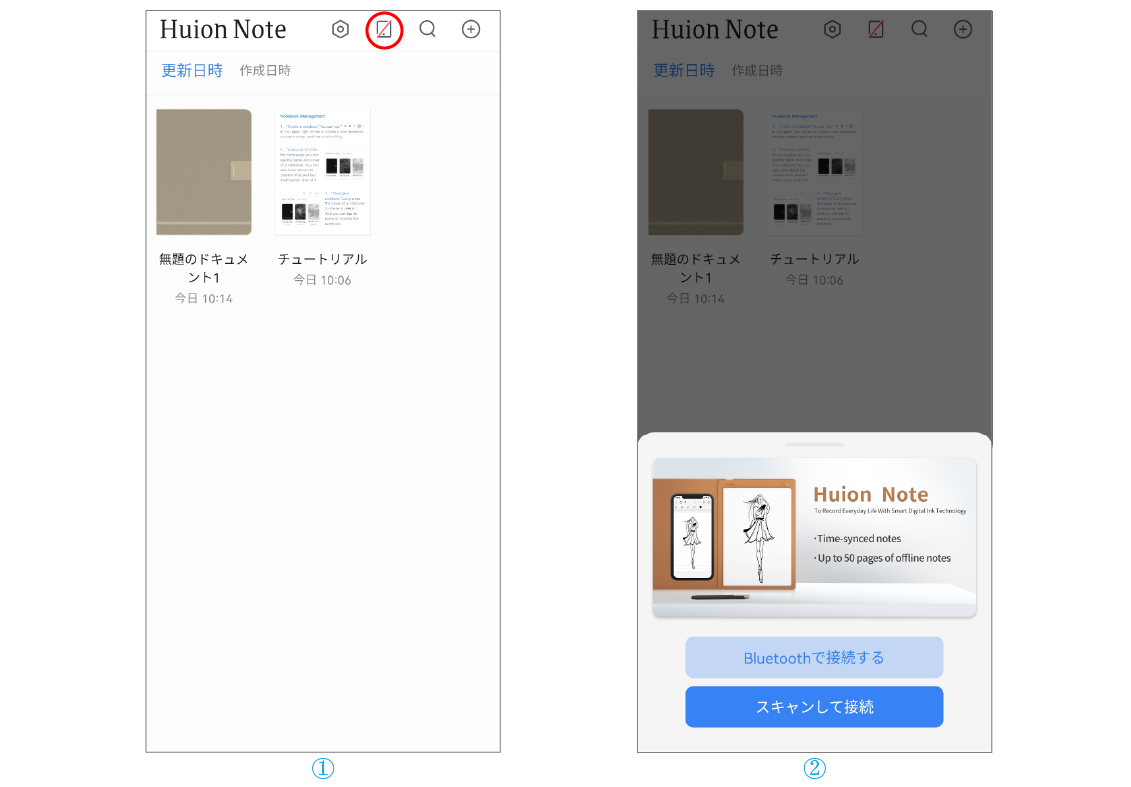
Task: Click the 無題のドキュメント1 title text
Action: tap(203, 268)
